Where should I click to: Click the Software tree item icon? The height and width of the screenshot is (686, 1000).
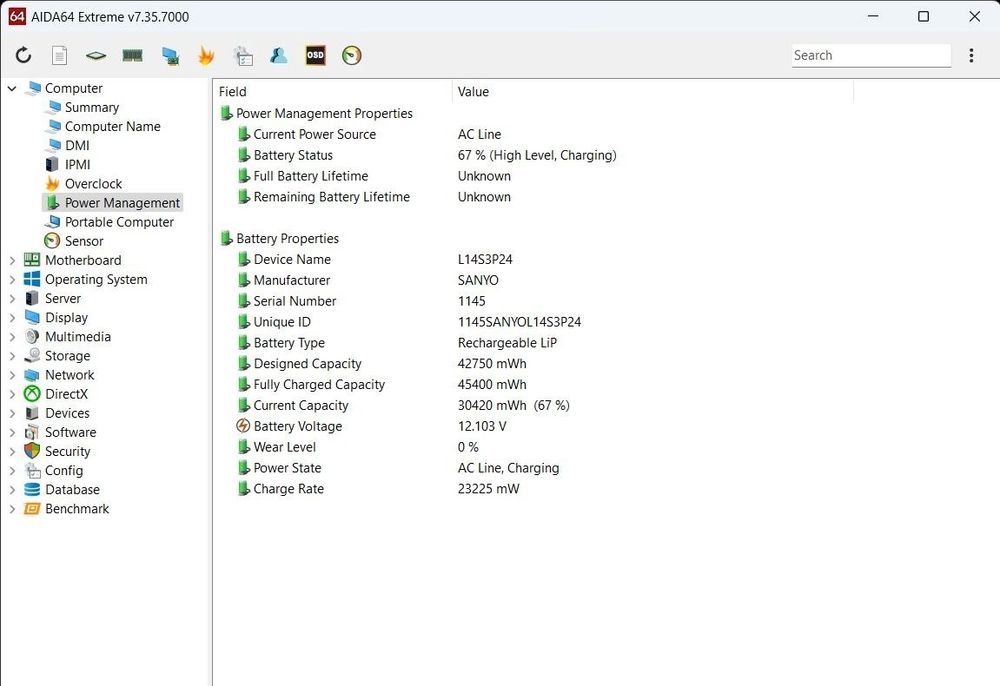coord(32,432)
